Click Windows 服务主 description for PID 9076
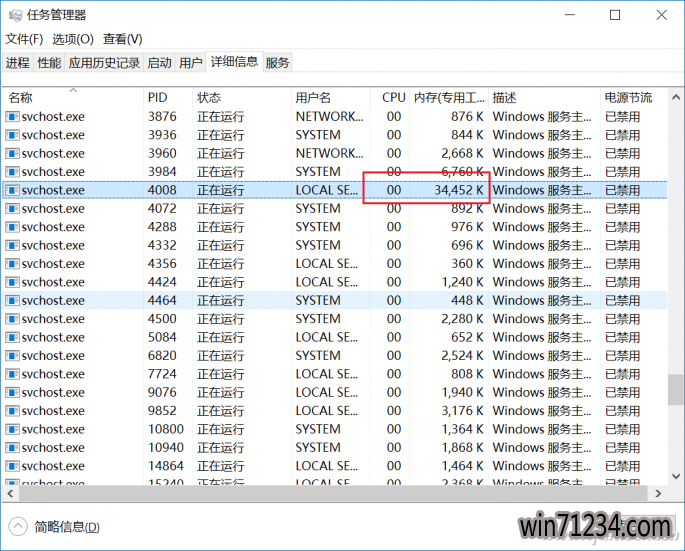The height and width of the screenshot is (551, 685). point(542,392)
